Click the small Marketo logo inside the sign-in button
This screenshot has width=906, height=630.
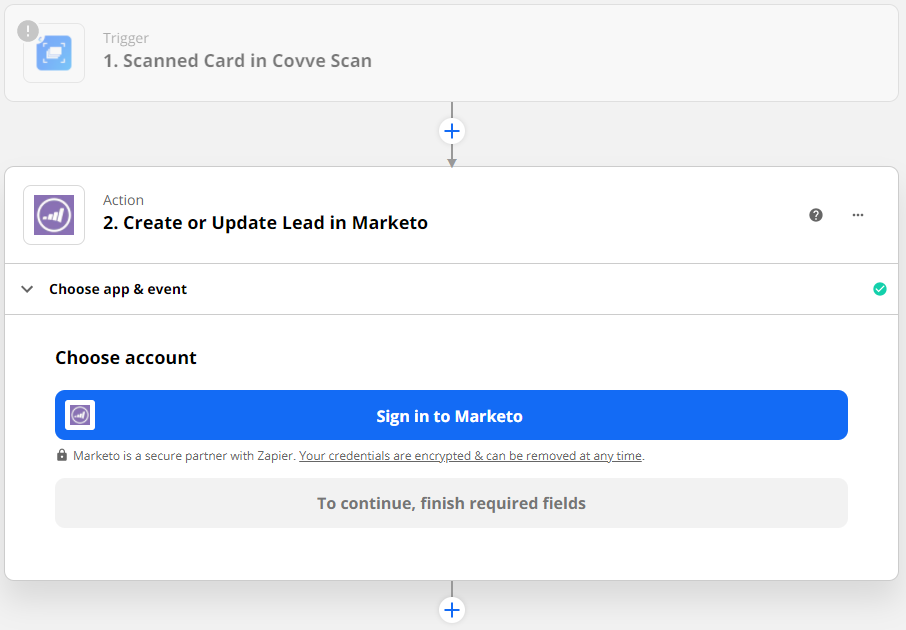80,415
